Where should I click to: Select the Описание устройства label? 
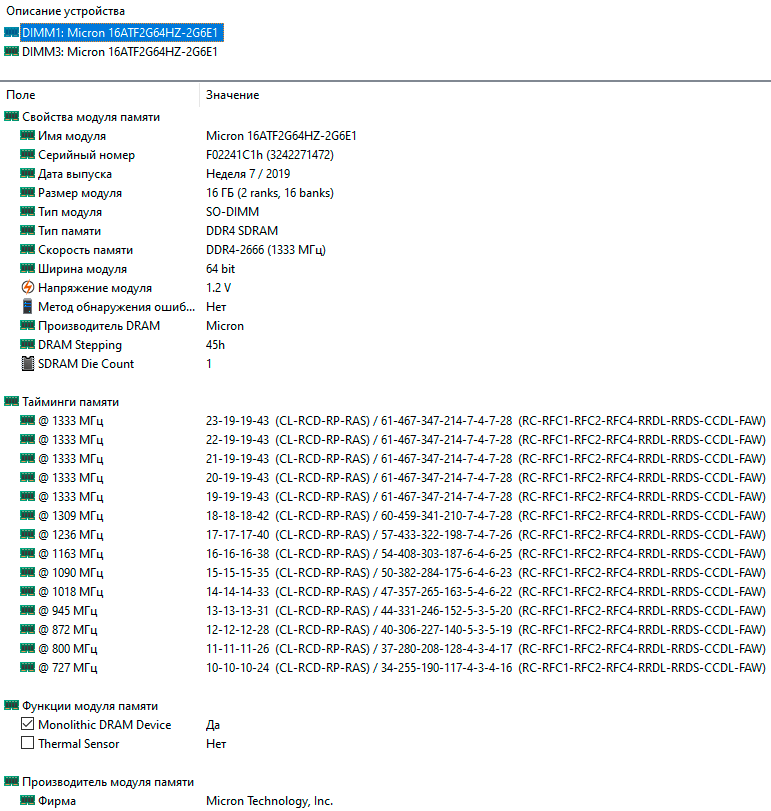pos(66,11)
